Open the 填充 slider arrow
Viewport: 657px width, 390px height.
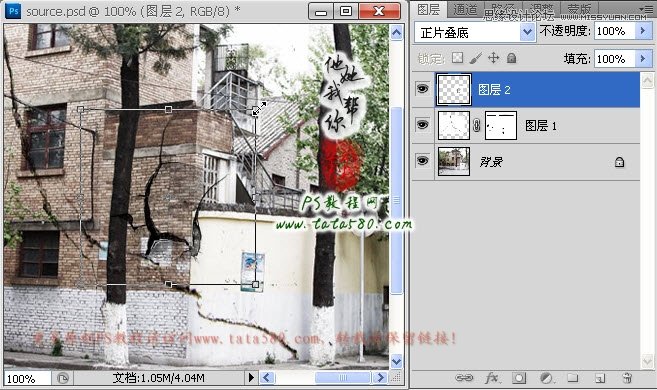pyautogui.click(x=643, y=59)
